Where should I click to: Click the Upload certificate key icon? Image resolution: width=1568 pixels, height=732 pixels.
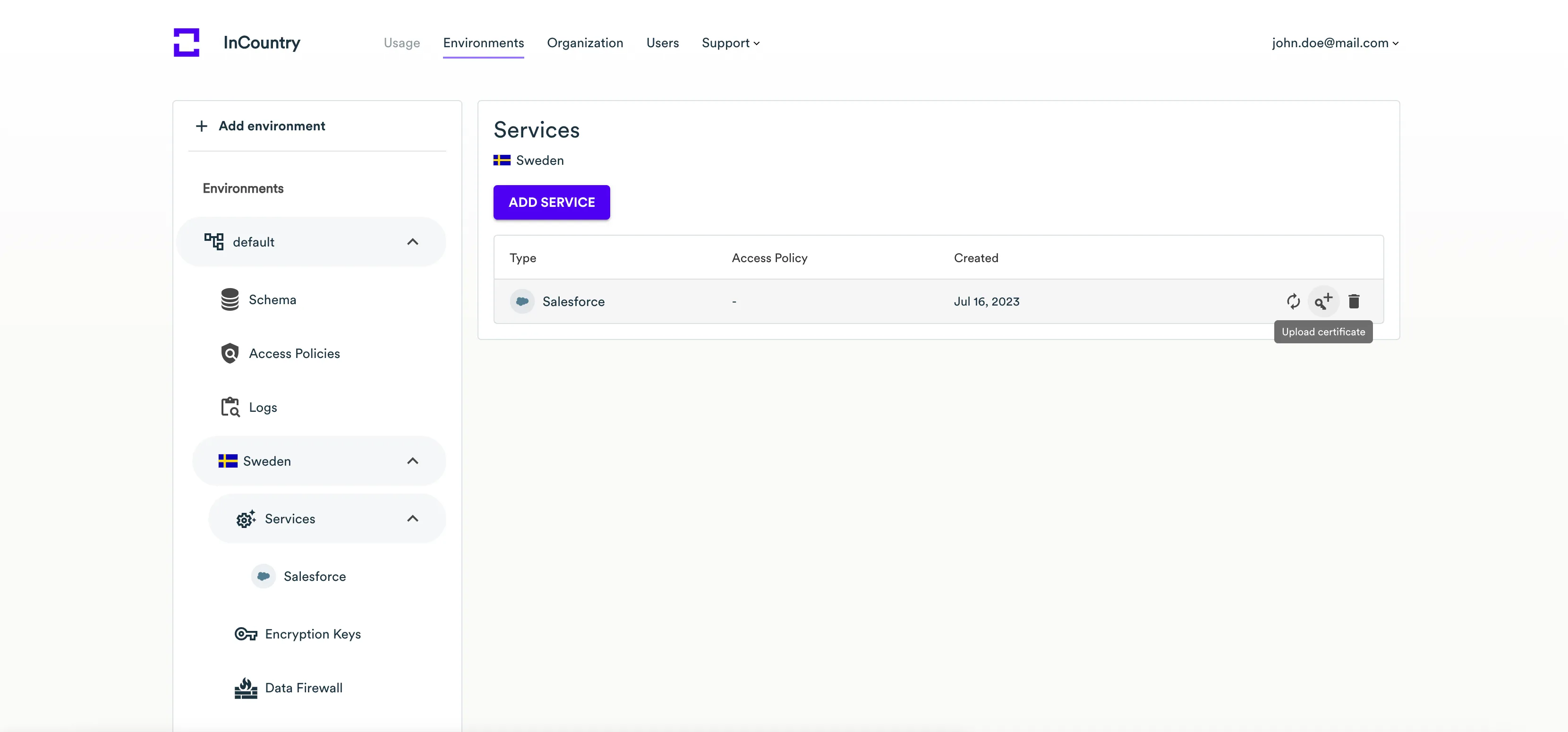[x=1323, y=301]
